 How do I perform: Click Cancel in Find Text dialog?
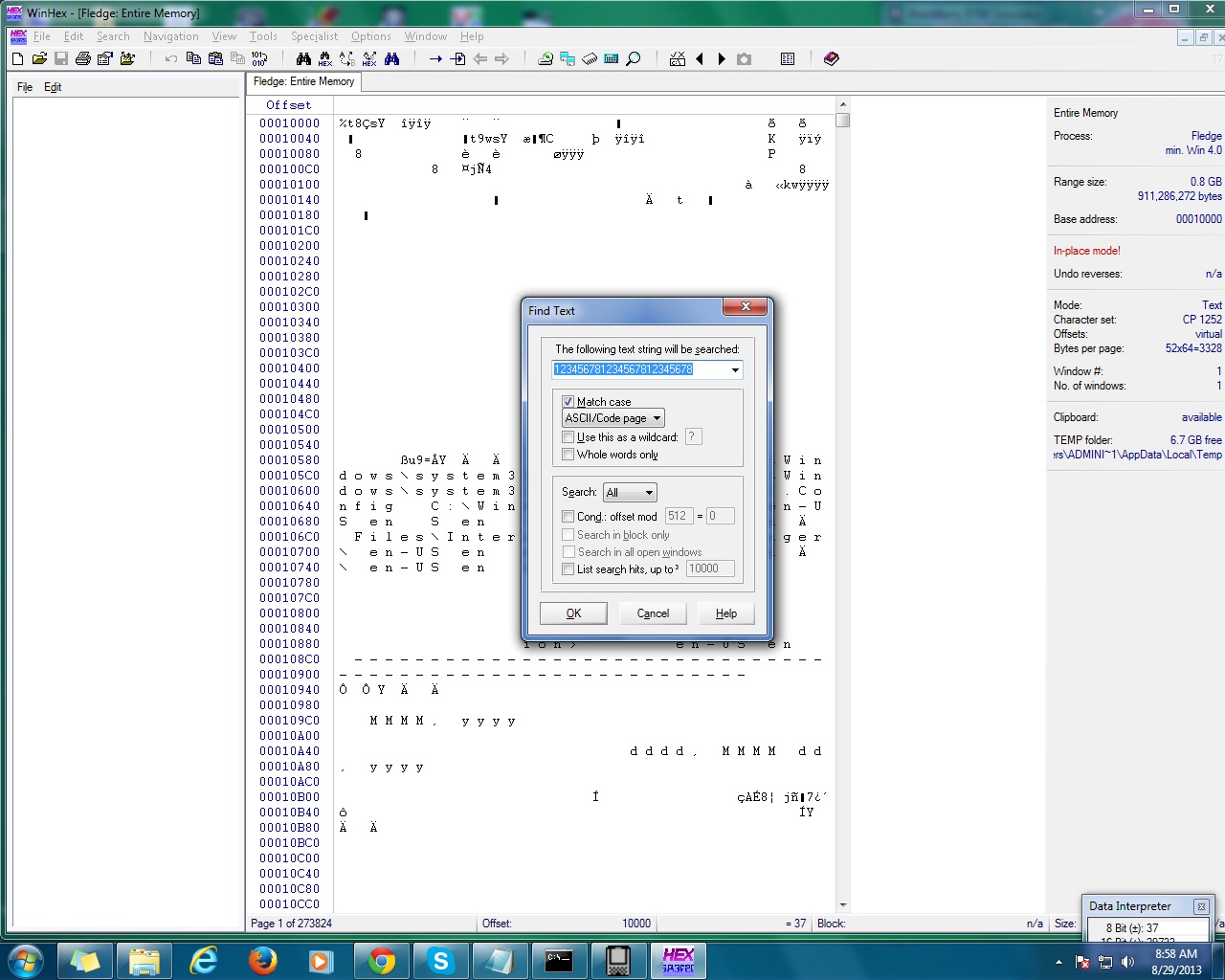point(653,613)
